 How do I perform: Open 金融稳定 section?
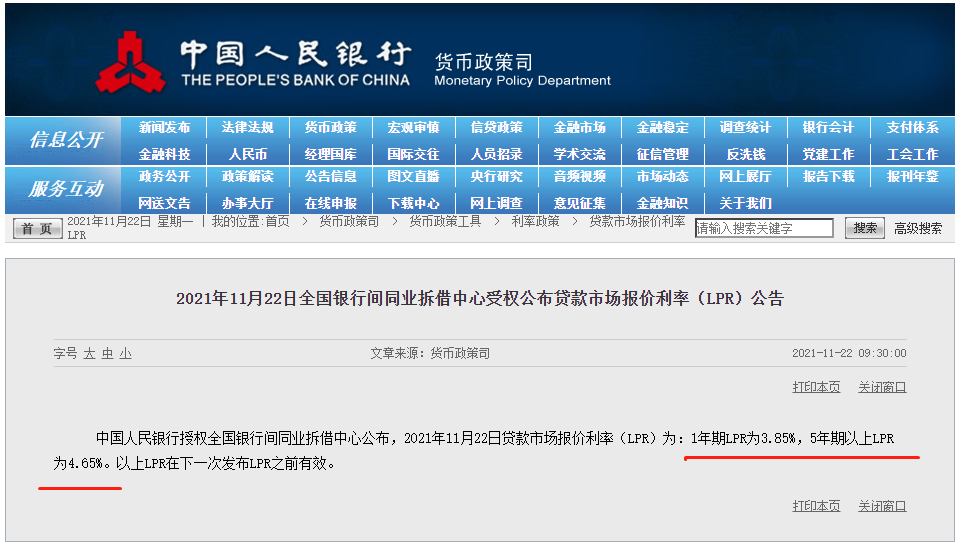[663, 127]
